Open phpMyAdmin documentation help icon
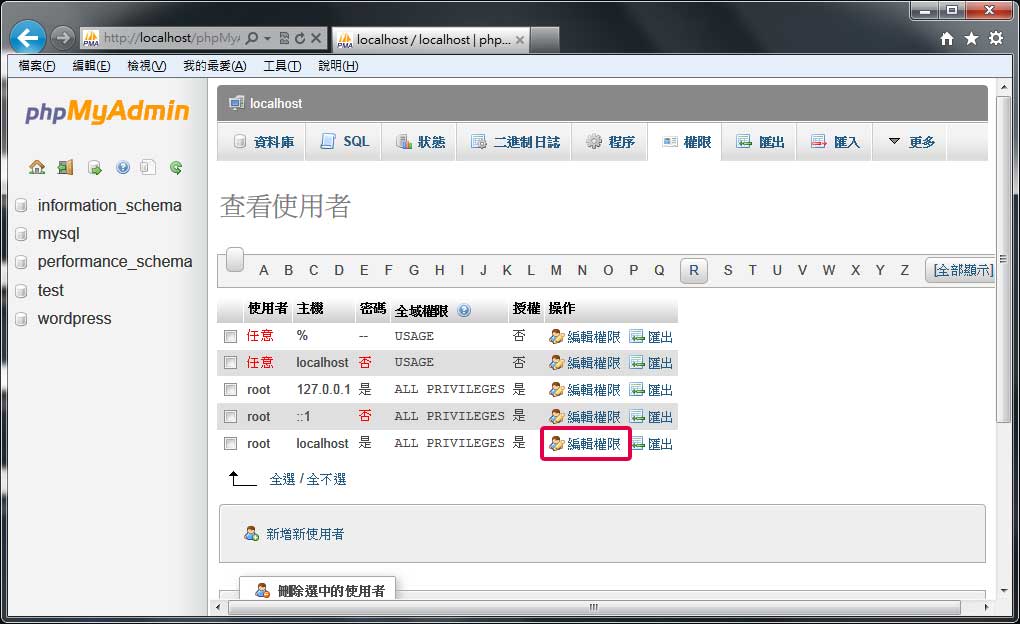This screenshot has width=1020, height=624. click(123, 167)
